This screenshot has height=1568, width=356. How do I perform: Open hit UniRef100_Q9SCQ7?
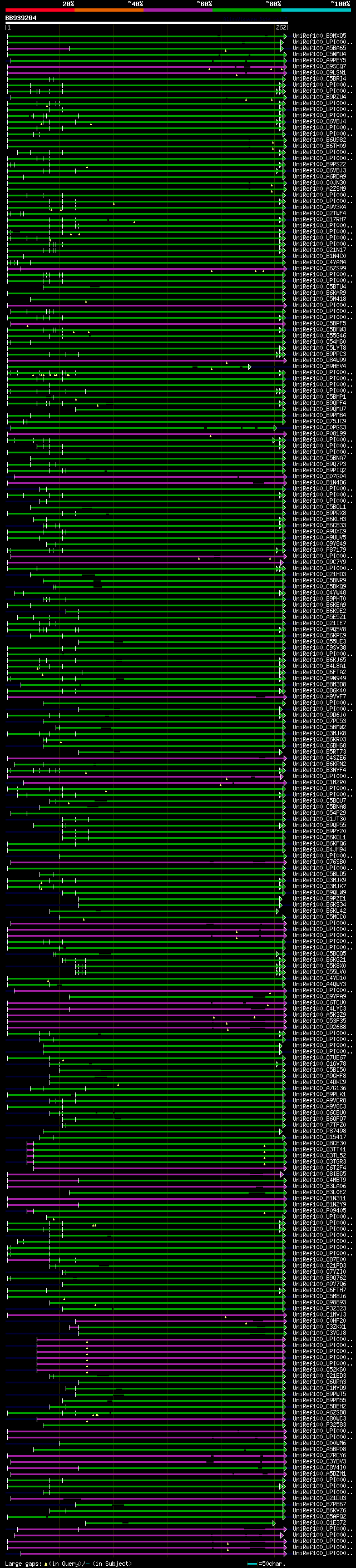click(x=319, y=66)
